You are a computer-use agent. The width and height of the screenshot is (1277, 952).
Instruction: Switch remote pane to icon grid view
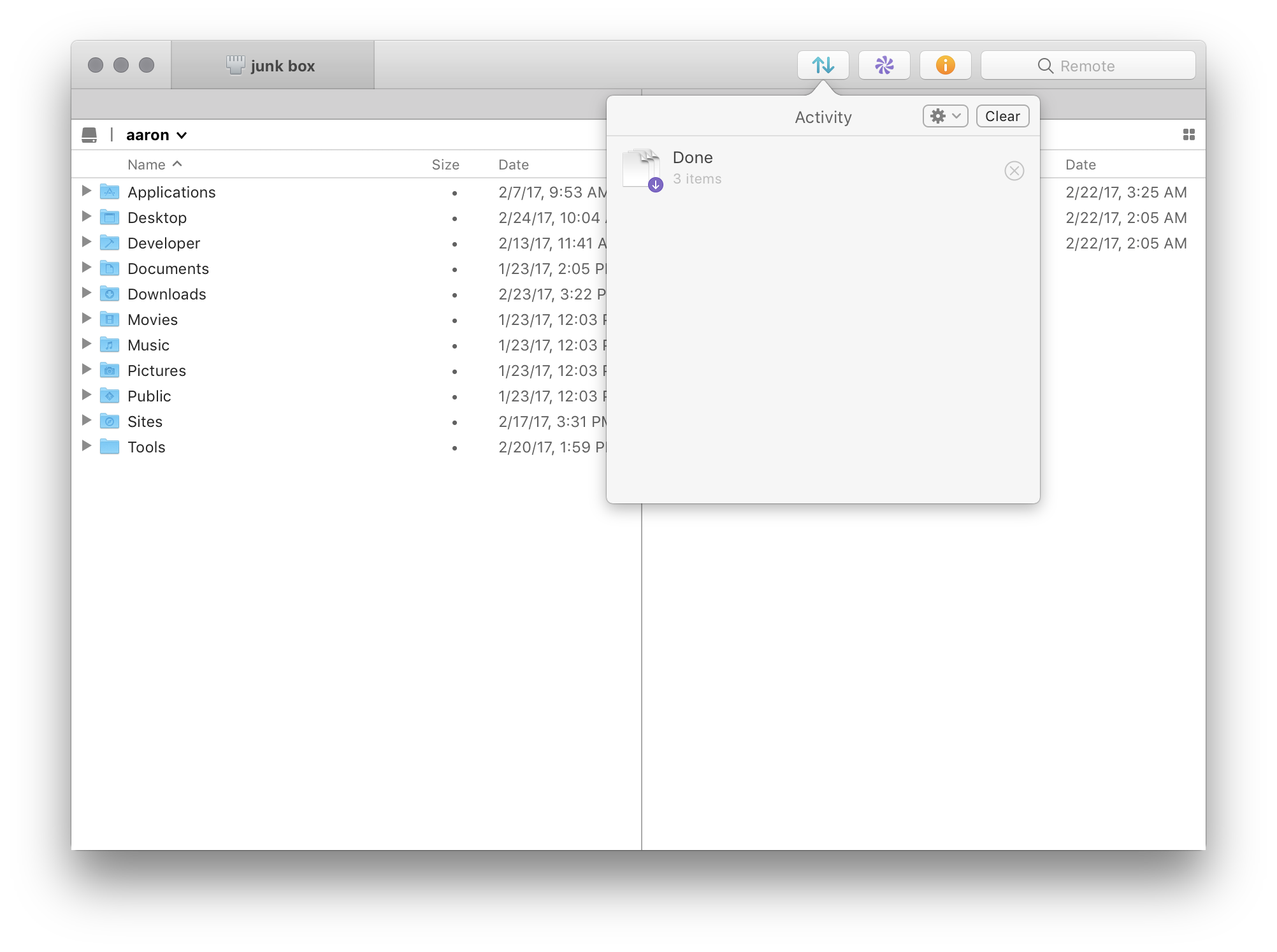1188,134
